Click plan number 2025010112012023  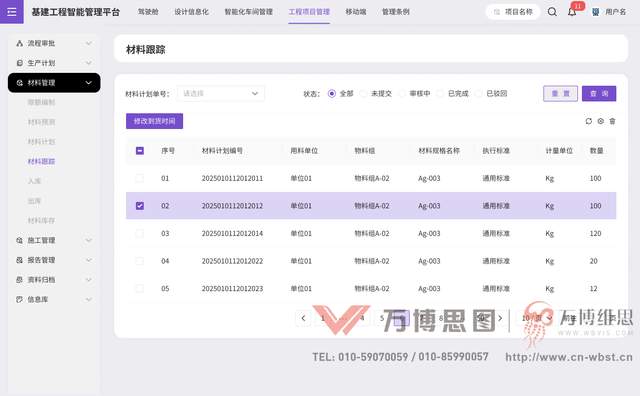click(232, 289)
